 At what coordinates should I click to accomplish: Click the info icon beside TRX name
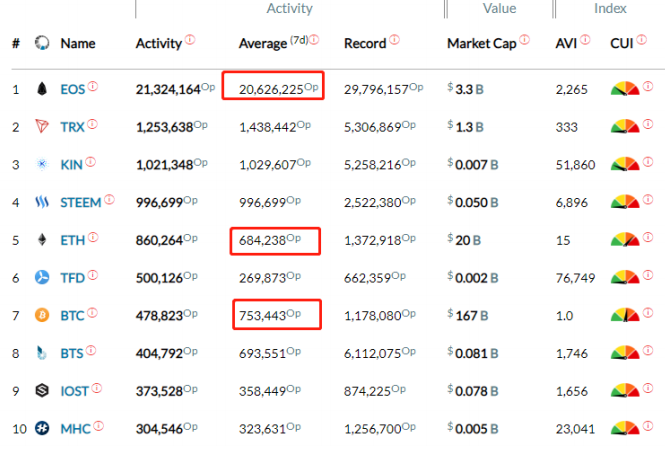click(92, 124)
